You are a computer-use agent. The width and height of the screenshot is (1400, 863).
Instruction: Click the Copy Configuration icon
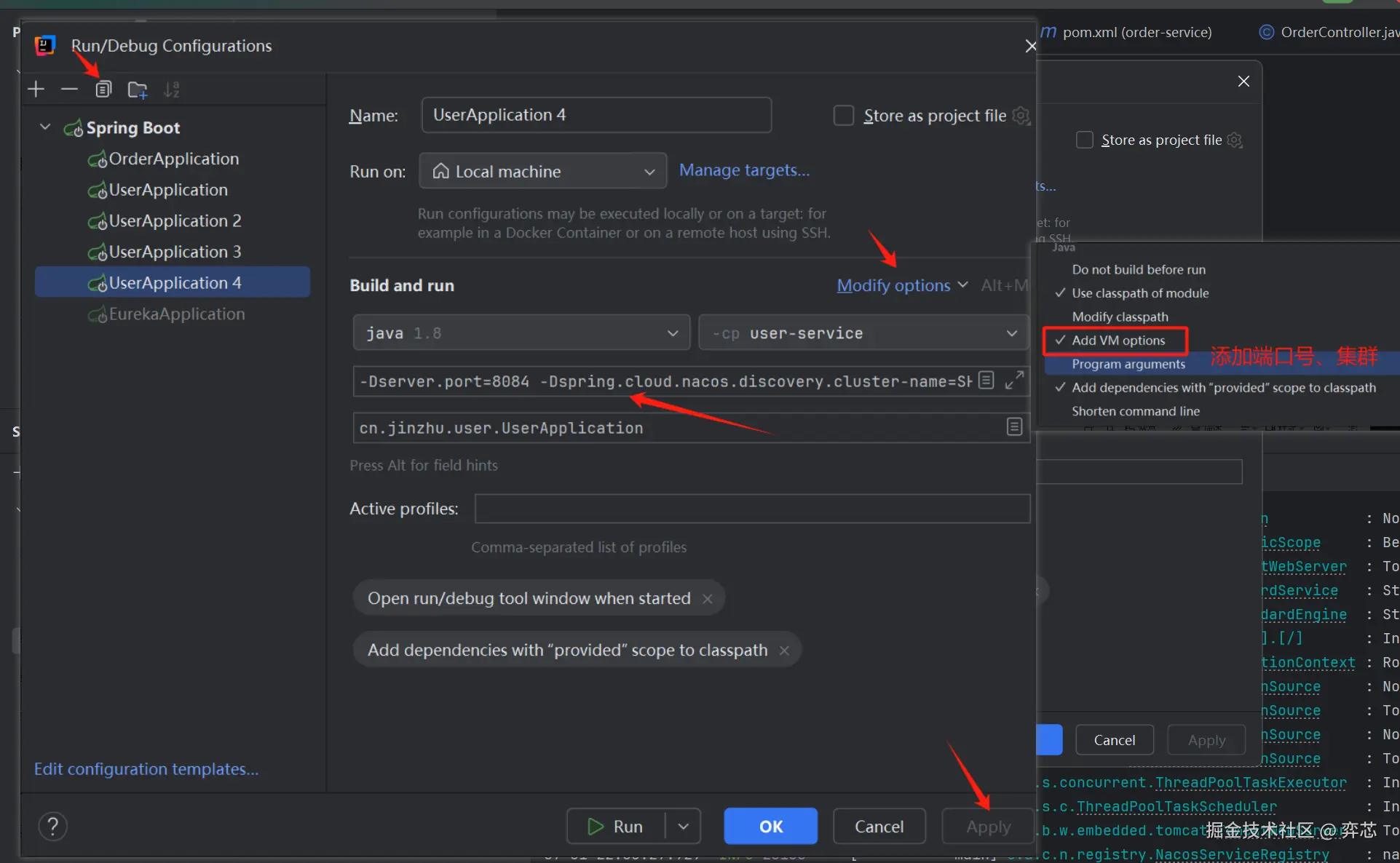pyautogui.click(x=103, y=90)
